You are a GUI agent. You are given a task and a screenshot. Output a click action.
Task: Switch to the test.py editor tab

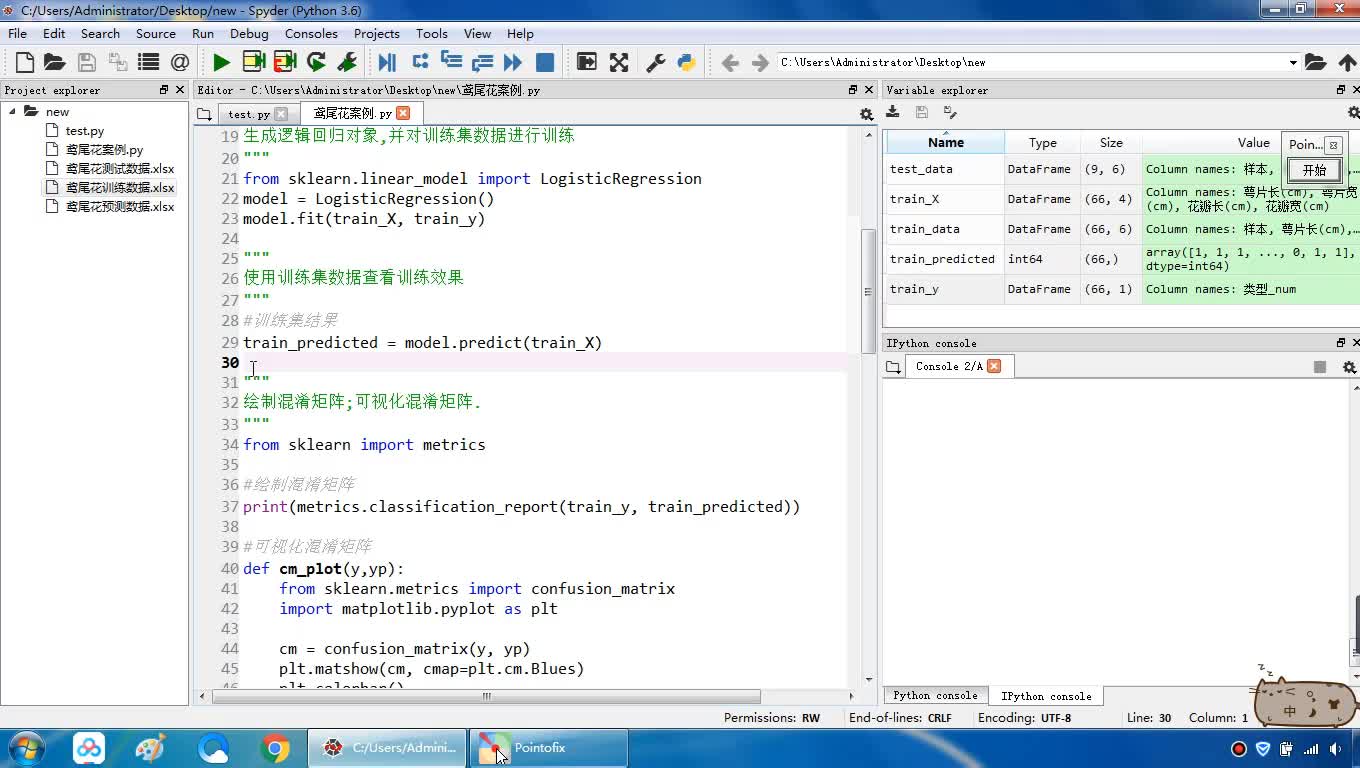pyautogui.click(x=248, y=114)
